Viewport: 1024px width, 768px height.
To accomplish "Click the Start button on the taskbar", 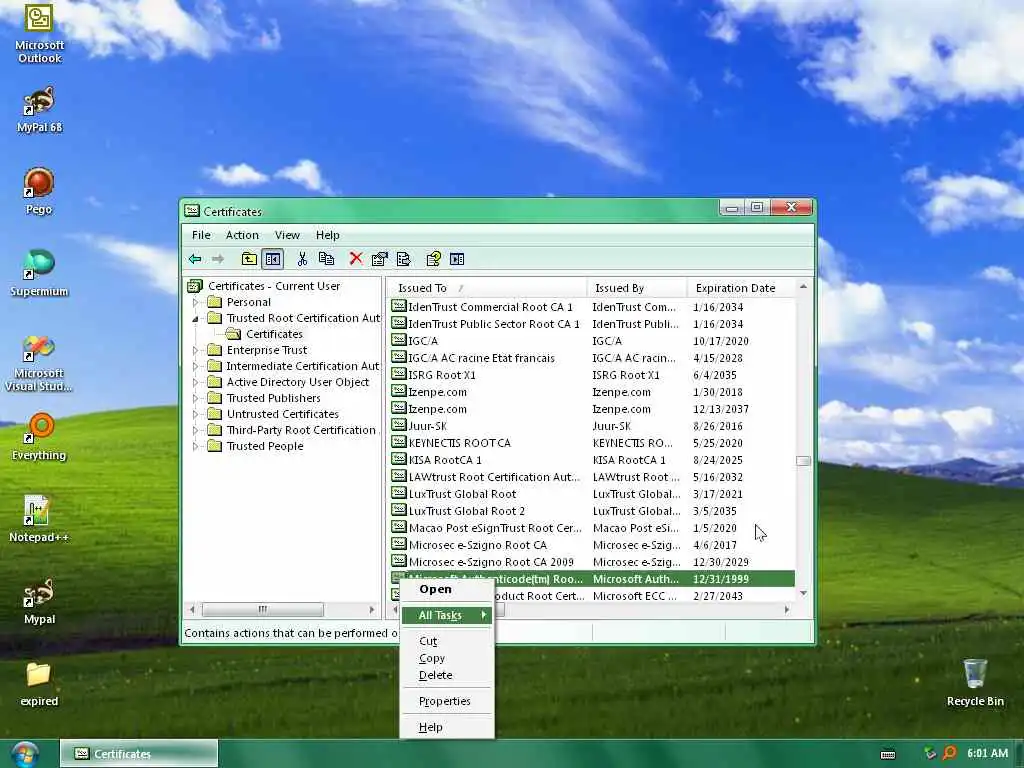I will [x=25, y=754].
